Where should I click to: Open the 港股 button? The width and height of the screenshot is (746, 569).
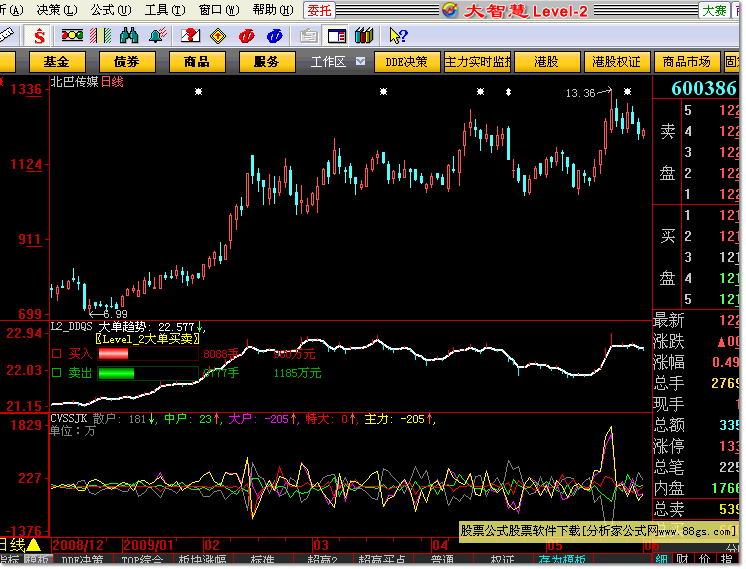pos(547,62)
